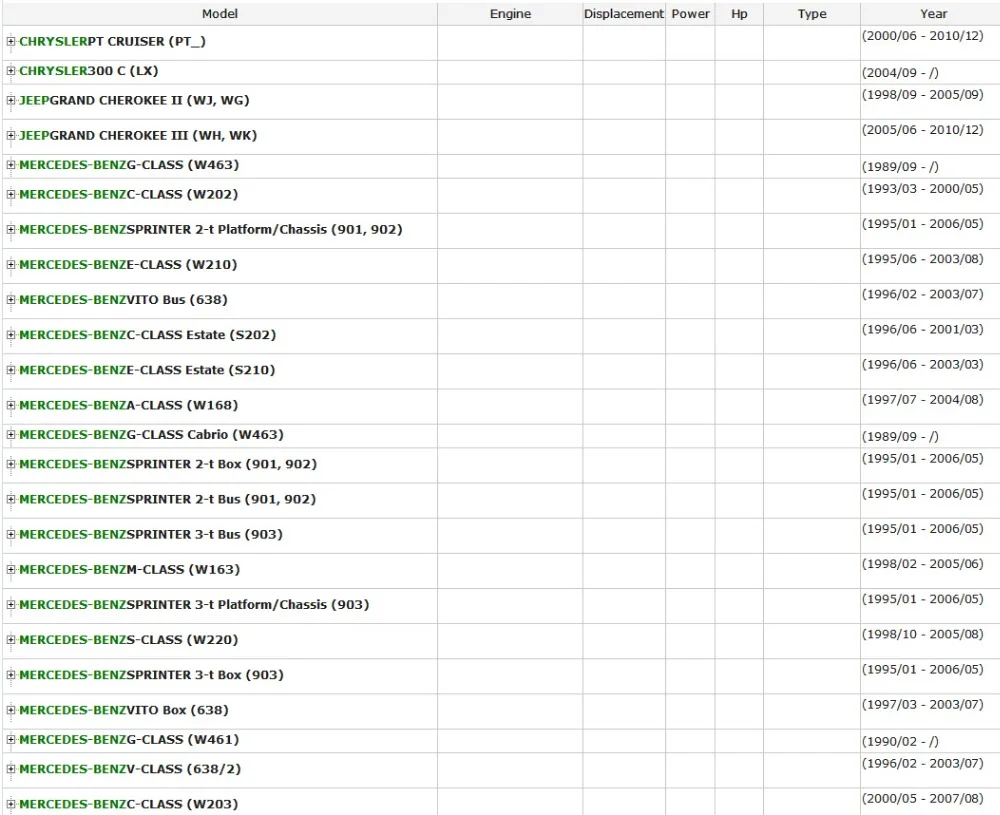This screenshot has height=815, width=1000.
Task: Select MERCEDES-BENZ VITO Bus (638) name
Action: [x=123, y=299]
